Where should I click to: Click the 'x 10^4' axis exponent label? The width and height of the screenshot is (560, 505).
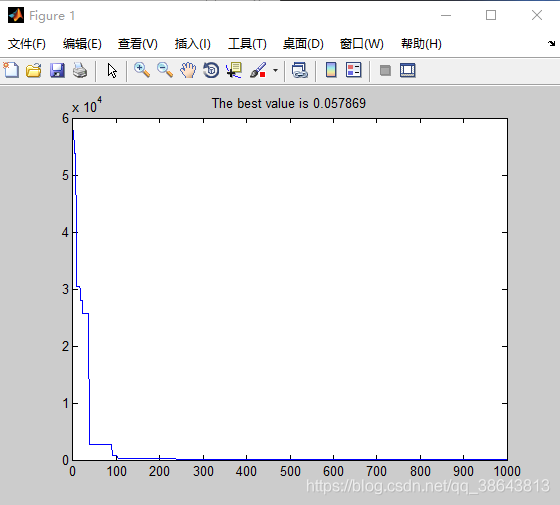87,105
